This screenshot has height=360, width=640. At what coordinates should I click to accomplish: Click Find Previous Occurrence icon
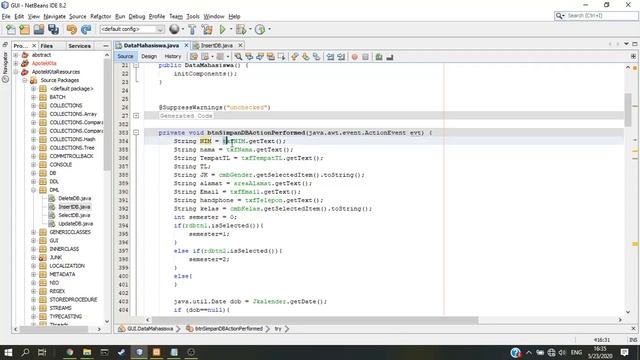click(x=249, y=57)
